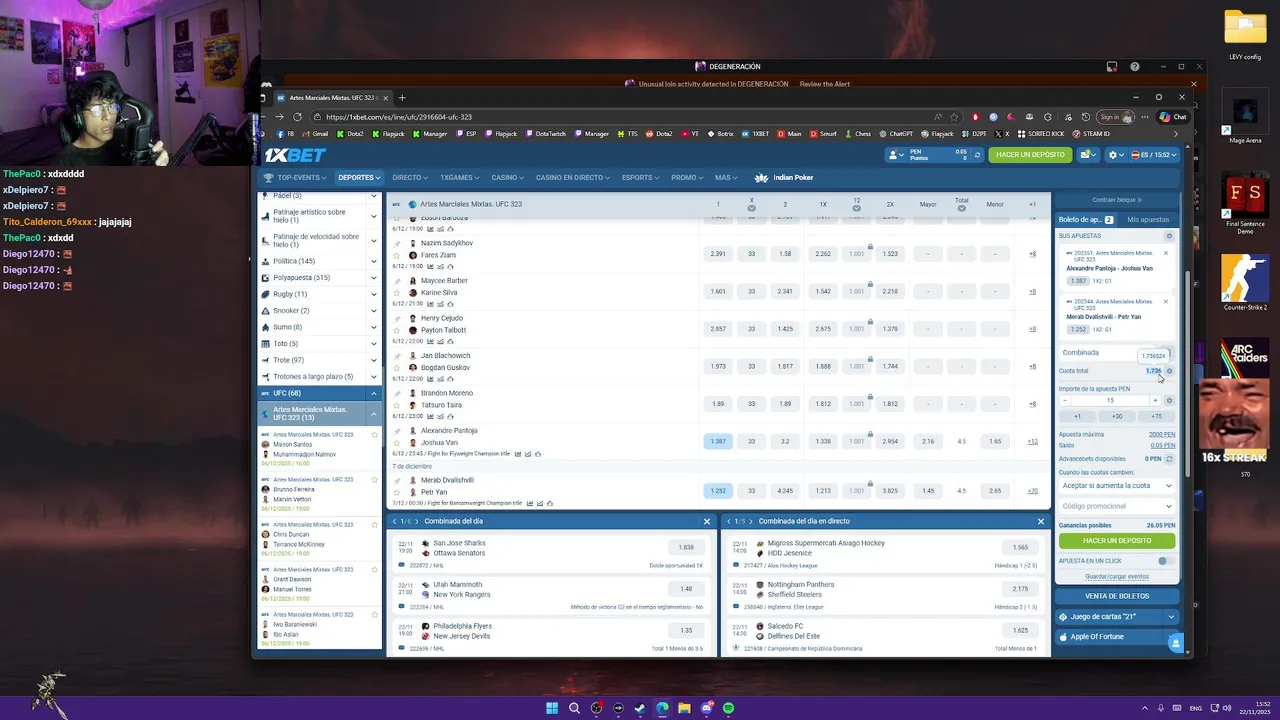
Task: Open File Explorer from taskbar
Action: [x=684, y=708]
